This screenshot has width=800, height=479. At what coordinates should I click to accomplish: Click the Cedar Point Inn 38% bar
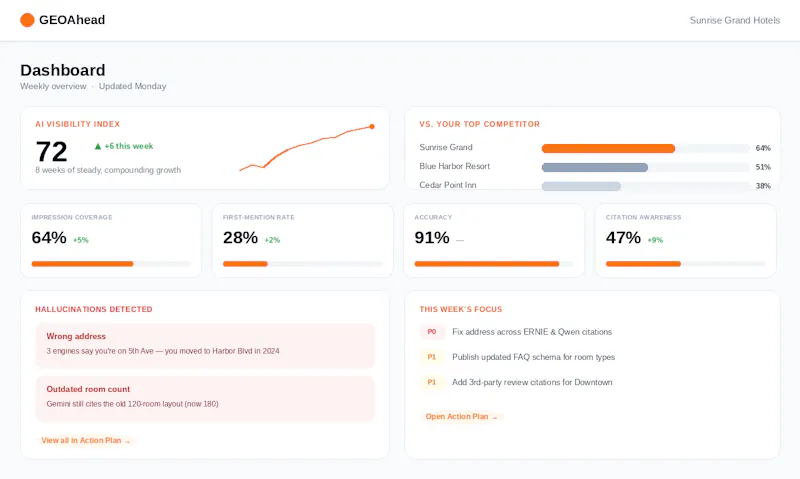click(581, 186)
